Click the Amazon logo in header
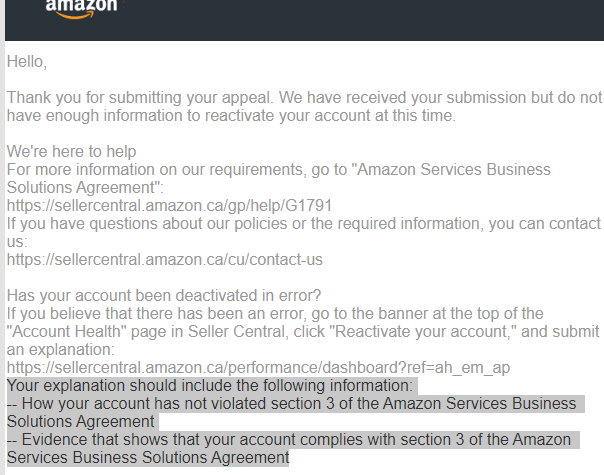 (81, 8)
